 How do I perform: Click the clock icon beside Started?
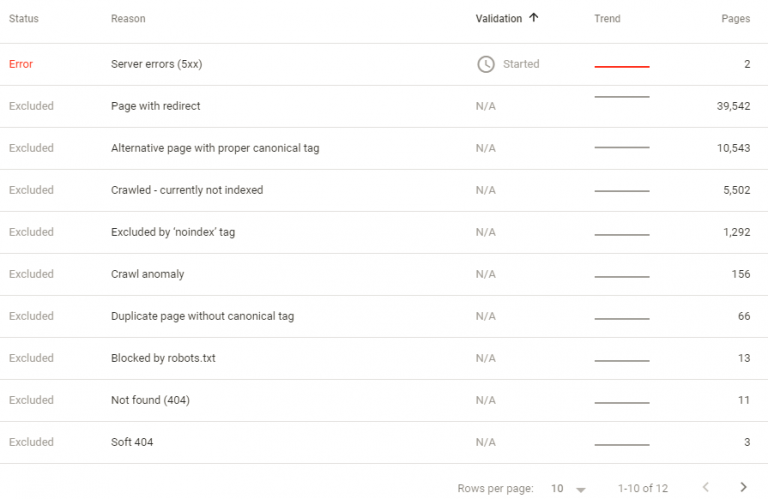485,64
